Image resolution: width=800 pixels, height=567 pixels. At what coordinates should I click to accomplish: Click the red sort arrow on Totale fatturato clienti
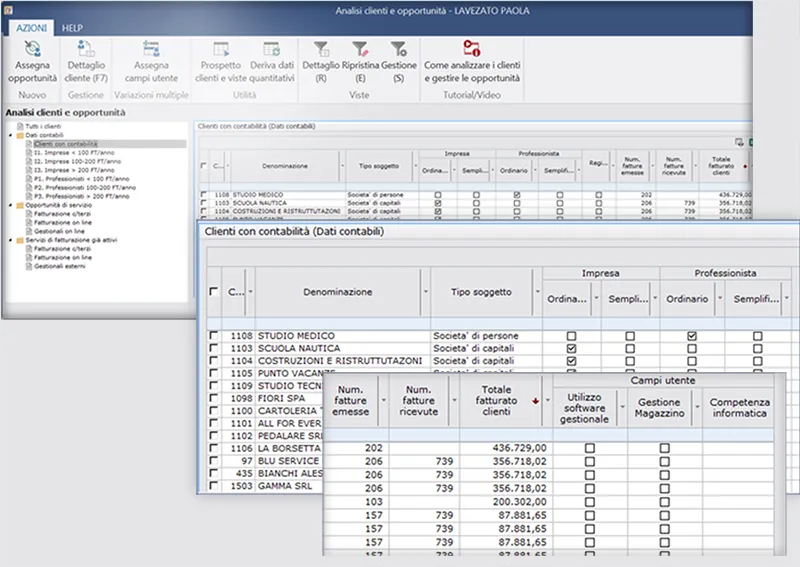[535, 401]
